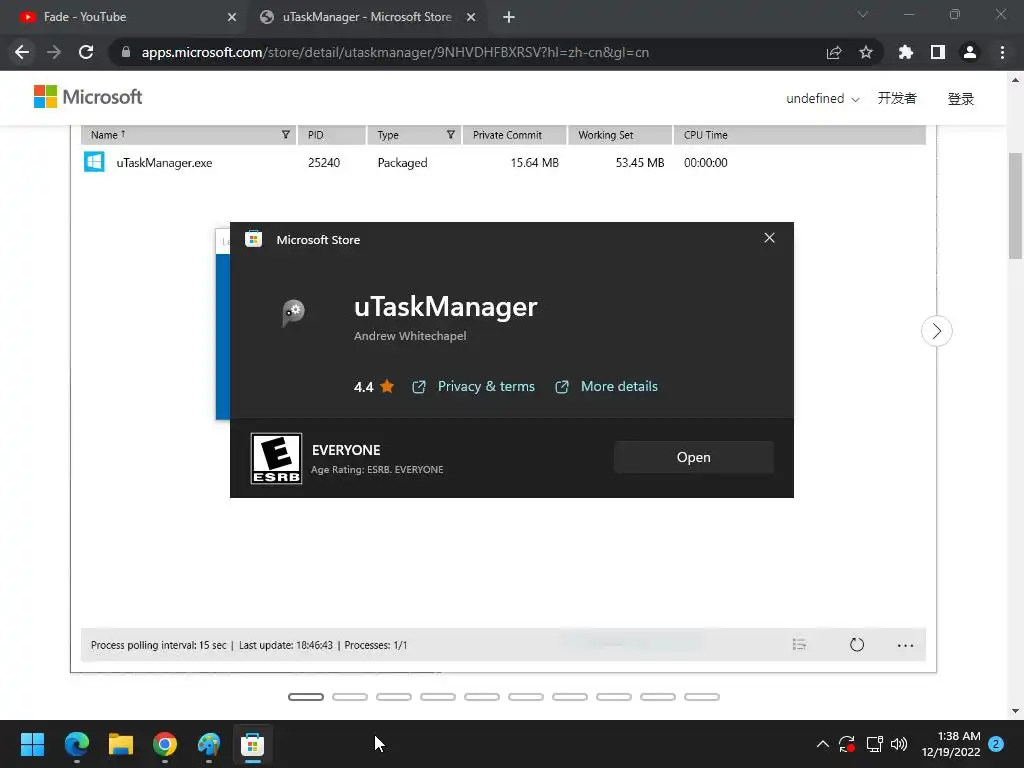Go to next screenshot with arrow
The height and width of the screenshot is (768, 1024).
936,331
